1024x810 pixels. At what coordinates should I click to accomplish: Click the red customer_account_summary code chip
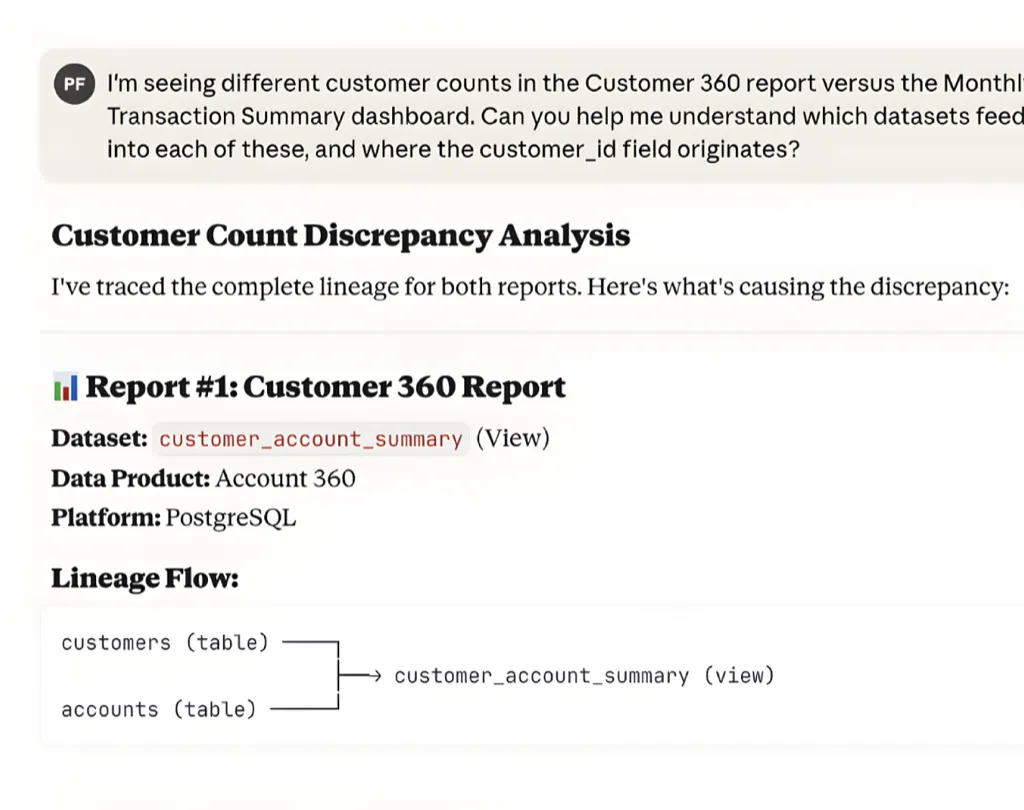[311, 438]
